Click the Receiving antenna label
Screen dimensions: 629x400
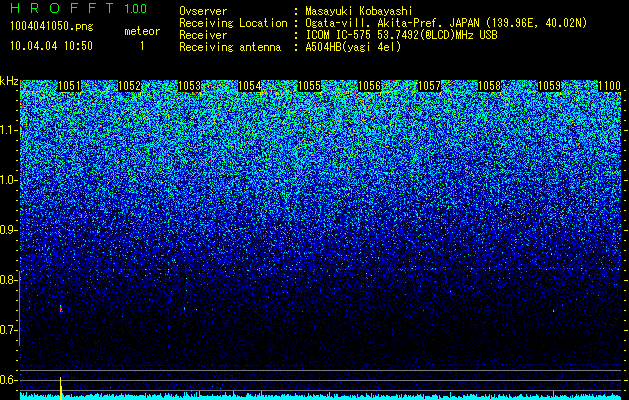(x=230, y=47)
